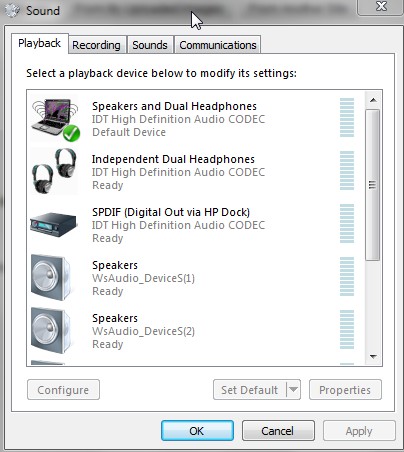Screen dimensions: 404x452
Task: Click the Properties button
Action: pos(345,389)
